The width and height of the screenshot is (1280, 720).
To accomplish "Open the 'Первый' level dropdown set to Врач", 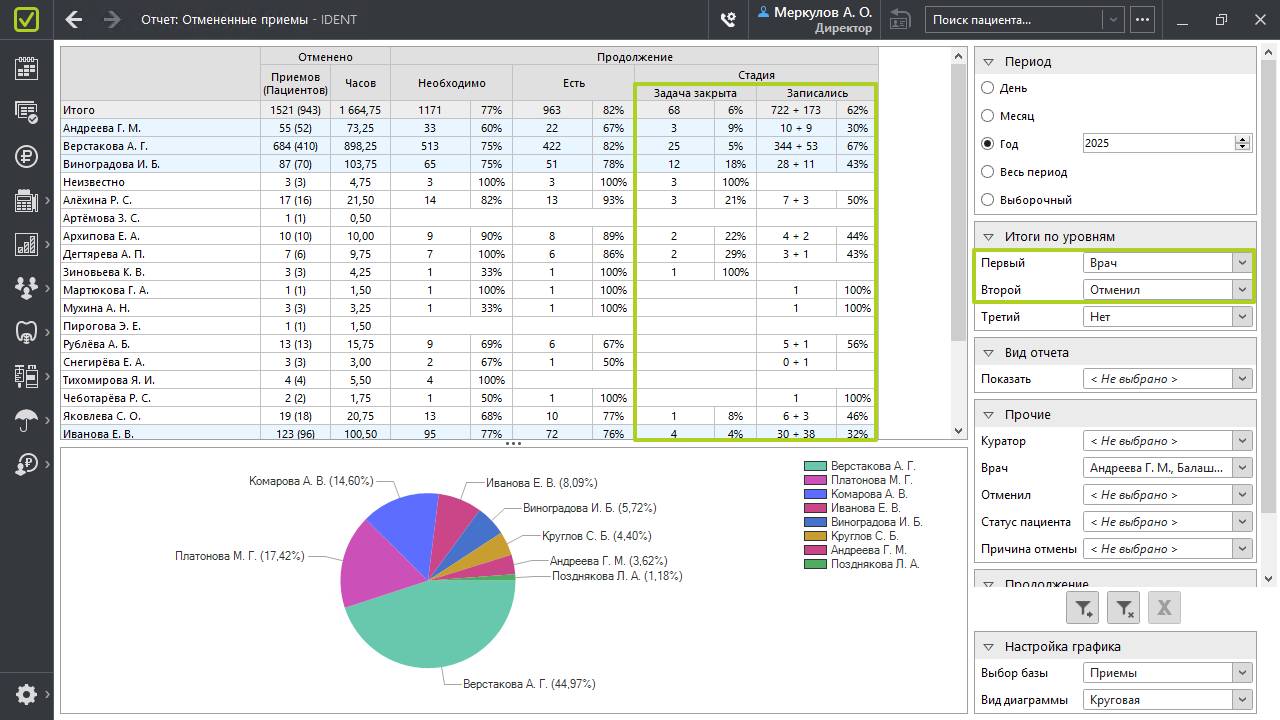I will (x=1168, y=263).
